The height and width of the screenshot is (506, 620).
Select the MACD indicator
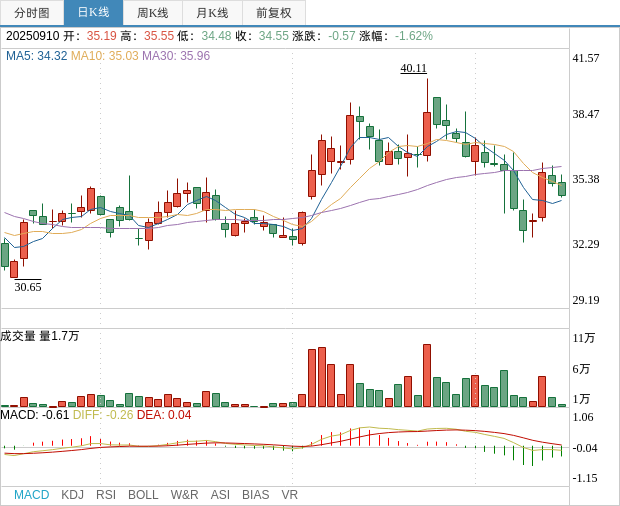pos(32,495)
